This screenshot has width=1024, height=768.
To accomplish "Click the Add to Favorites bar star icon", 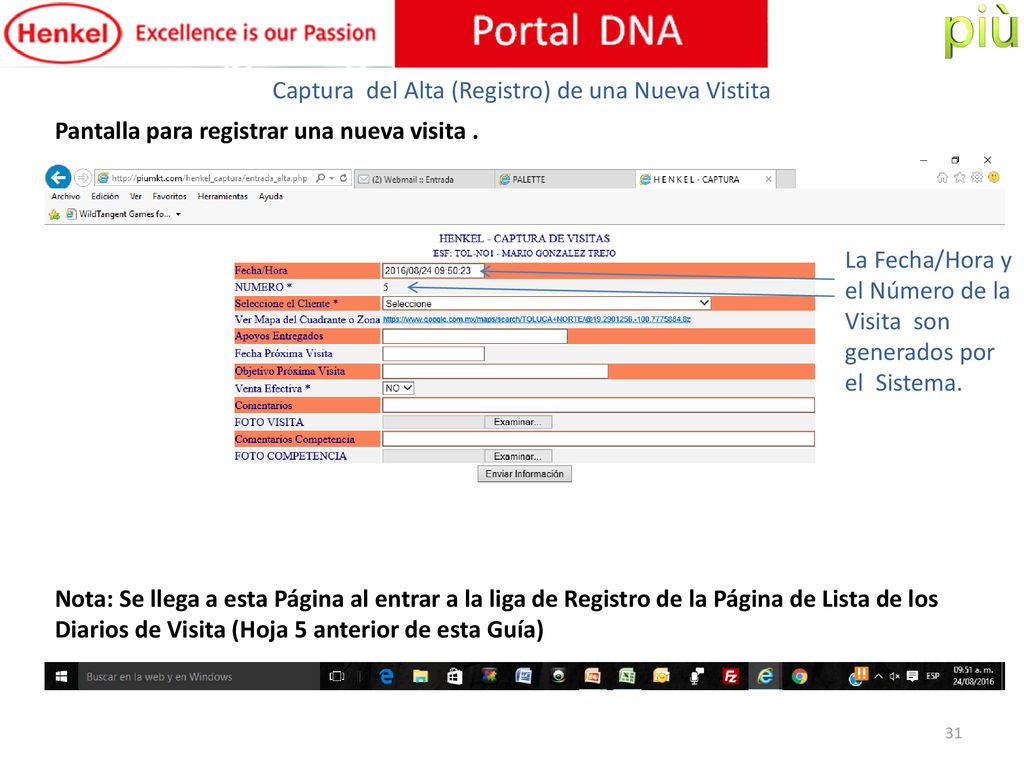I will click(54, 214).
